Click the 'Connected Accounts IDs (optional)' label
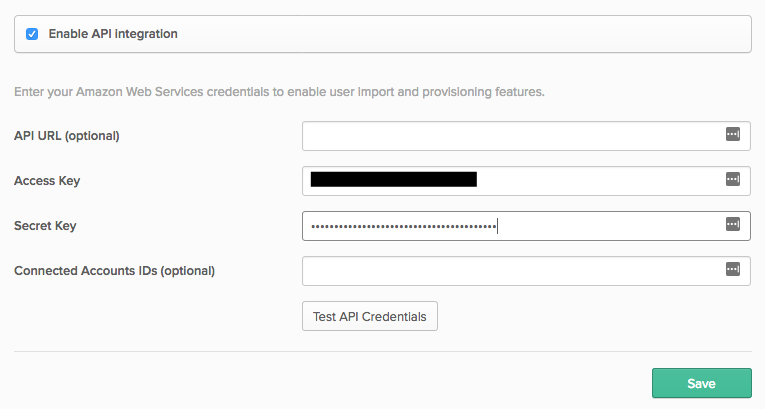Viewport: 765px width, 409px height. pyautogui.click(x=115, y=271)
